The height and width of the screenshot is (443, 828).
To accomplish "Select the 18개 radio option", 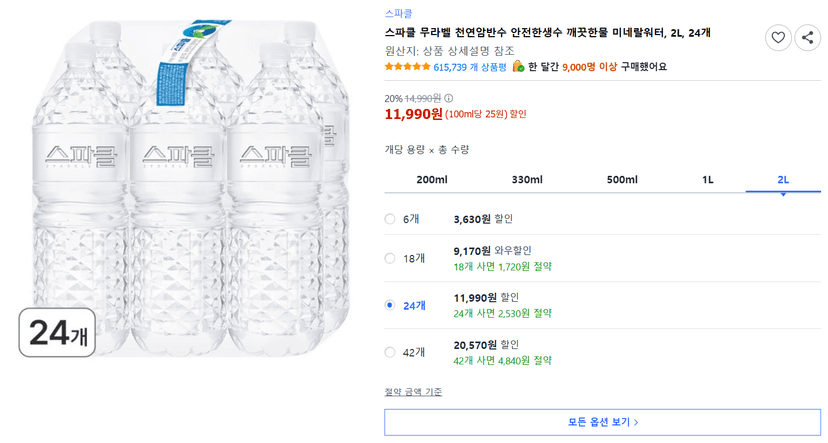I will (390, 258).
